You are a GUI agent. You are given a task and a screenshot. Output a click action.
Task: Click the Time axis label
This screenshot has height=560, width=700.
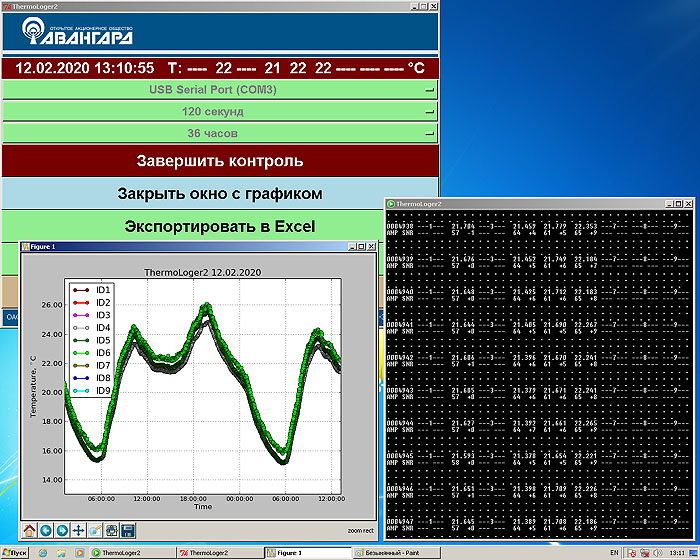point(203,506)
